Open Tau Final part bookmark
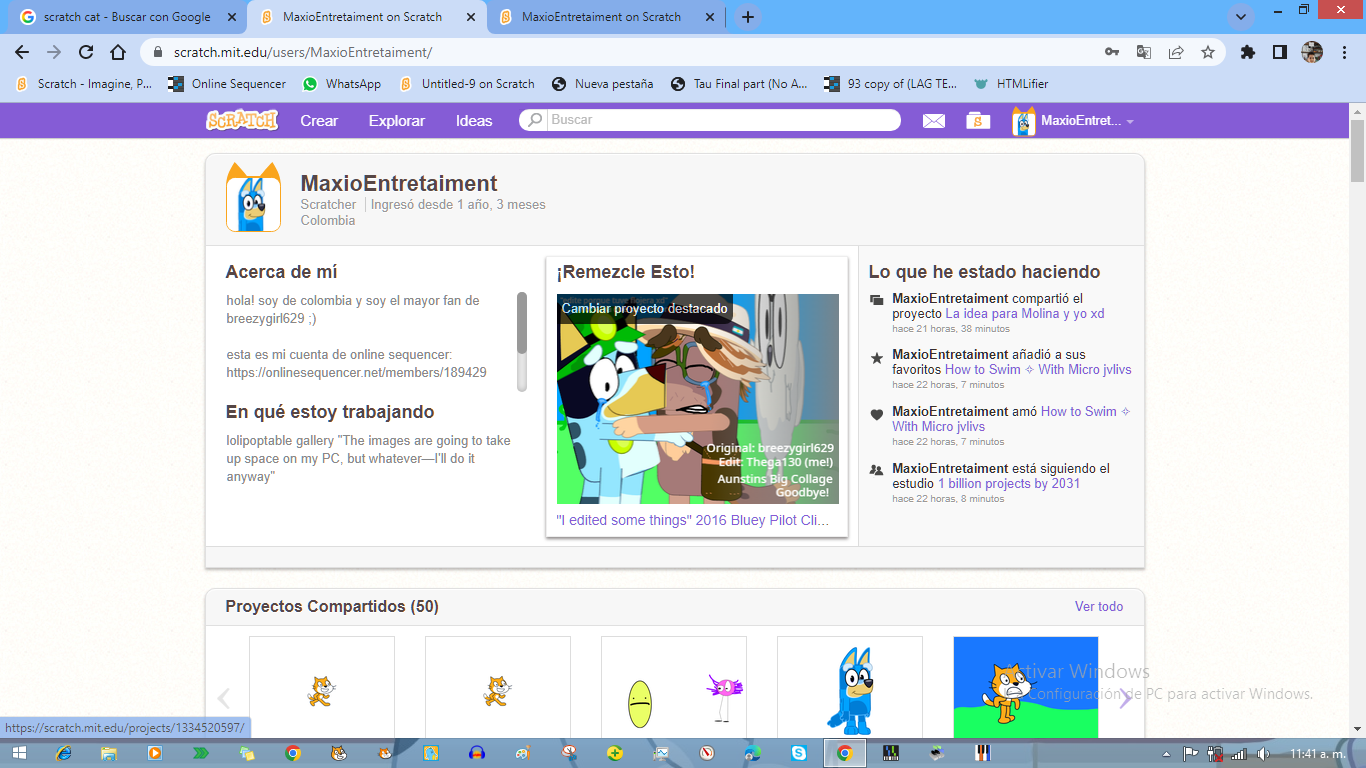 (740, 84)
